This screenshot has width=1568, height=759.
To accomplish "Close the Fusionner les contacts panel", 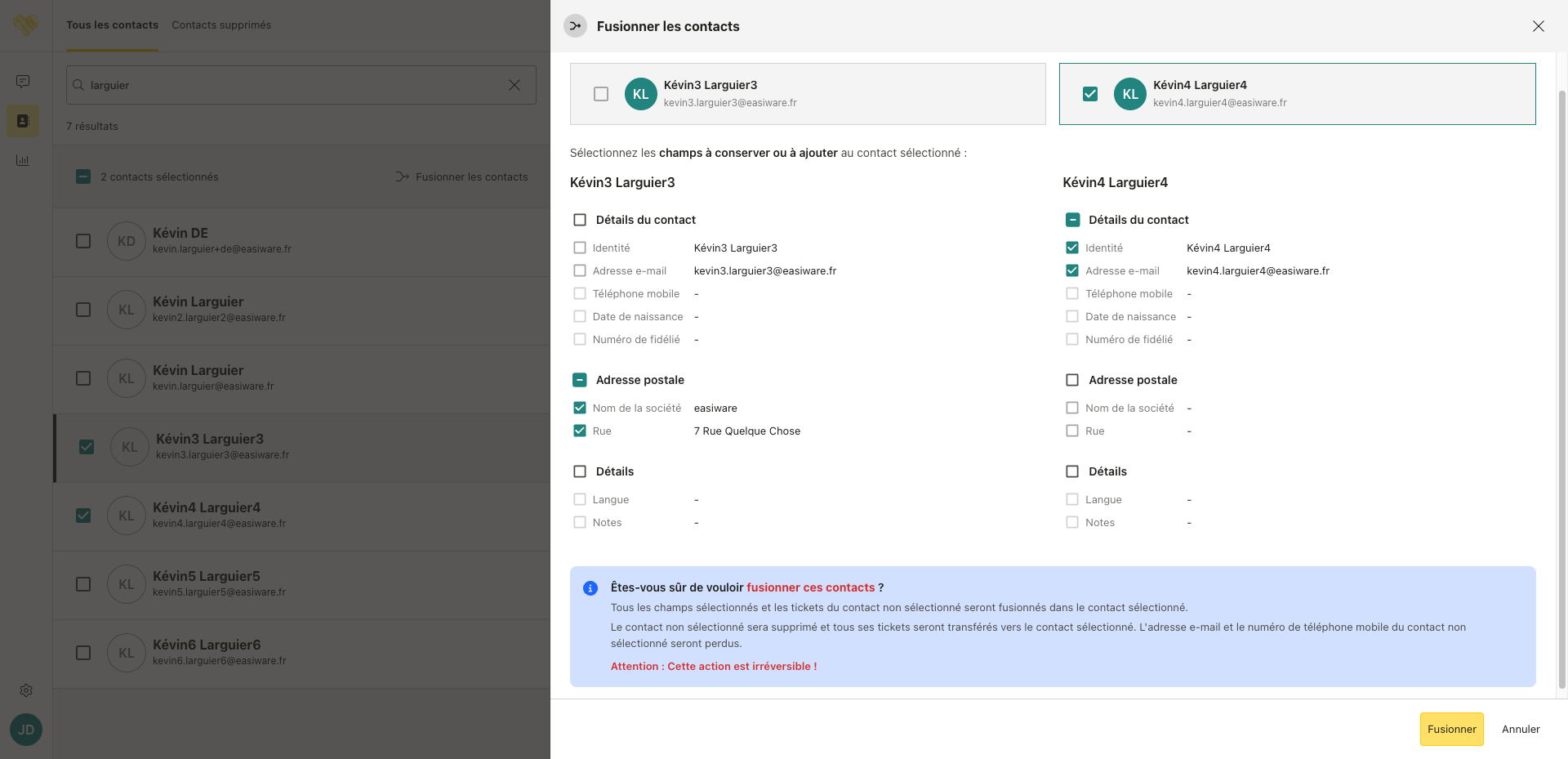I will coord(1538,26).
